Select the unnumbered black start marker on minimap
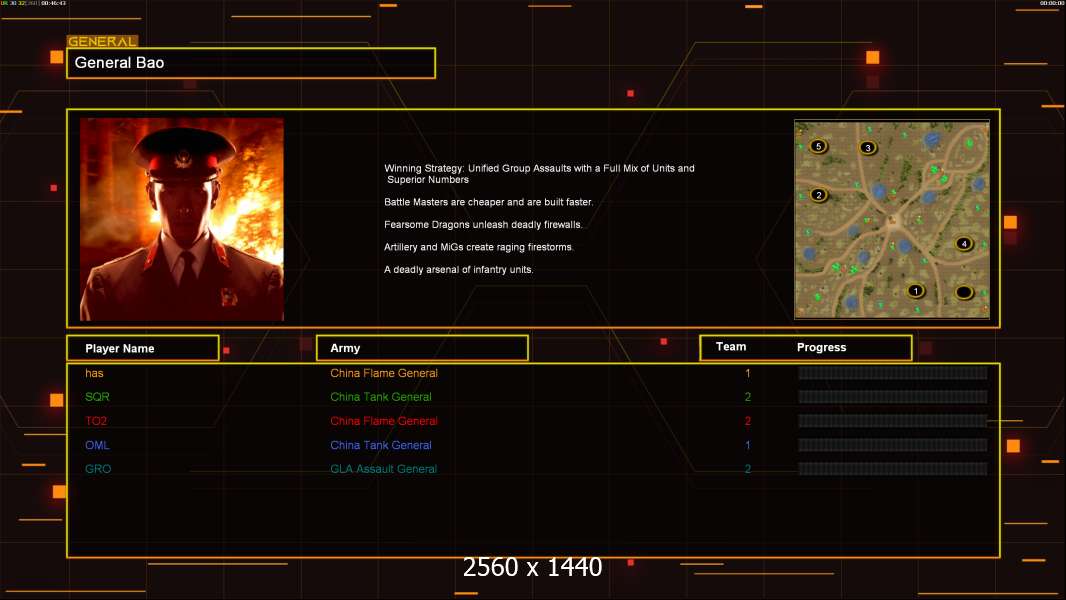1066x600 pixels. (964, 292)
